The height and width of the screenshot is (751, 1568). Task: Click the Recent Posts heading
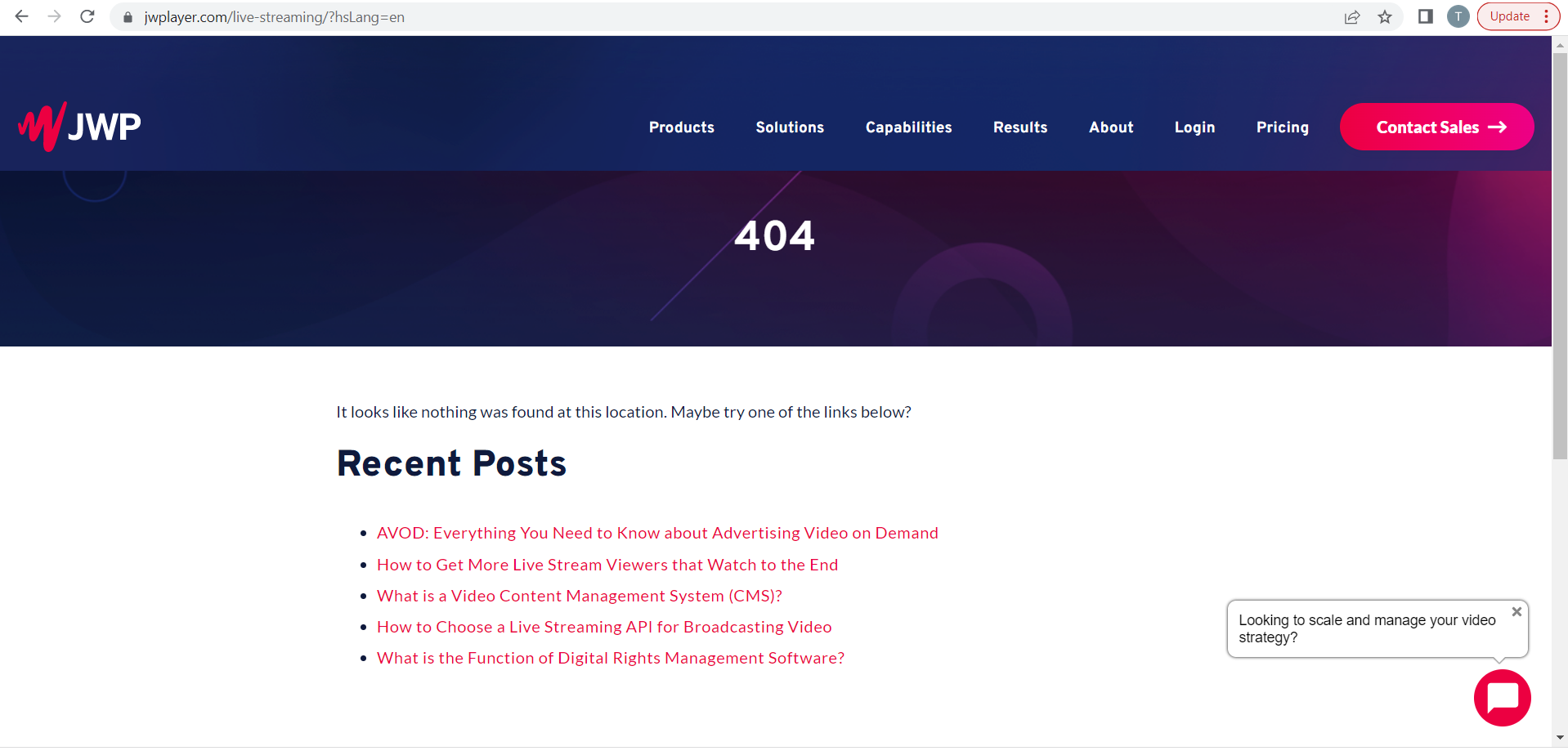(x=451, y=463)
